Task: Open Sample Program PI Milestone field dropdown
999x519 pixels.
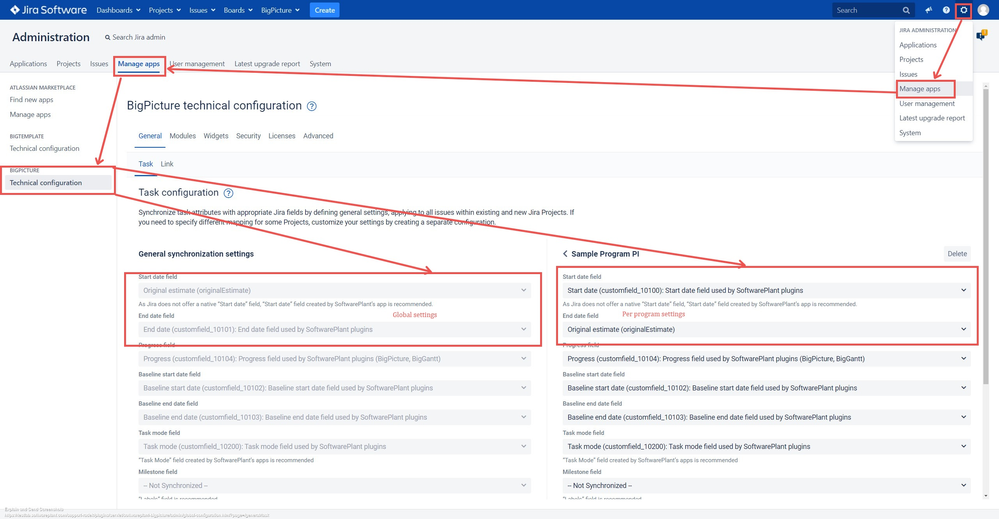Action: click(766, 485)
